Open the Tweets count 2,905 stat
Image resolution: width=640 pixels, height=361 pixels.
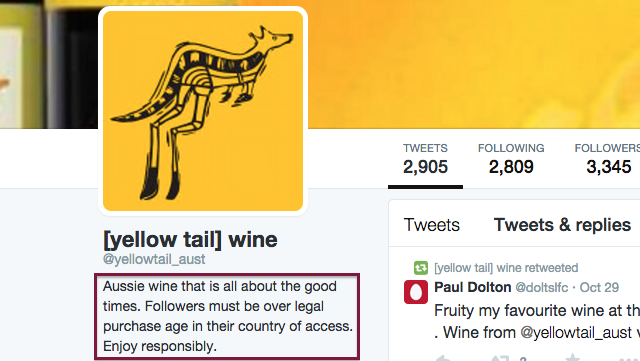tap(425, 160)
